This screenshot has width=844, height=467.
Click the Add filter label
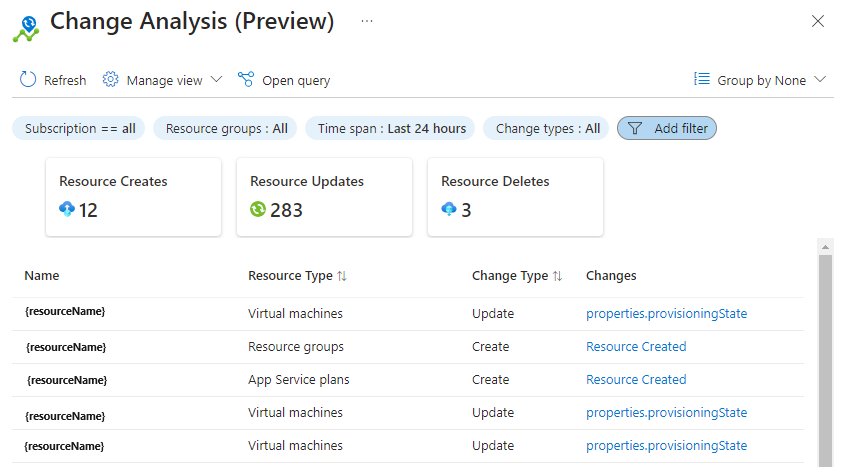coord(681,129)
